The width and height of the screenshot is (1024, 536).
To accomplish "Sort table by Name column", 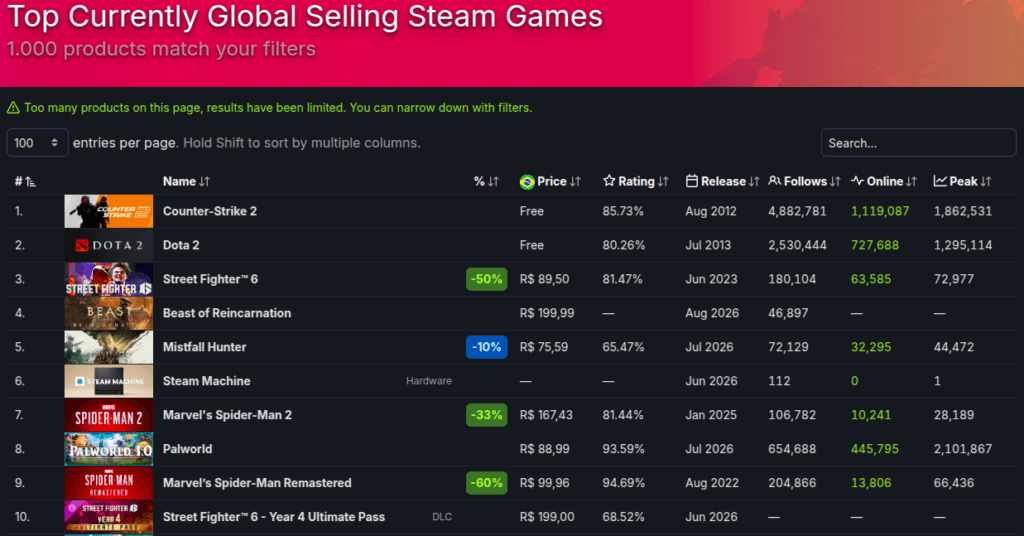I will coord(186,181).
